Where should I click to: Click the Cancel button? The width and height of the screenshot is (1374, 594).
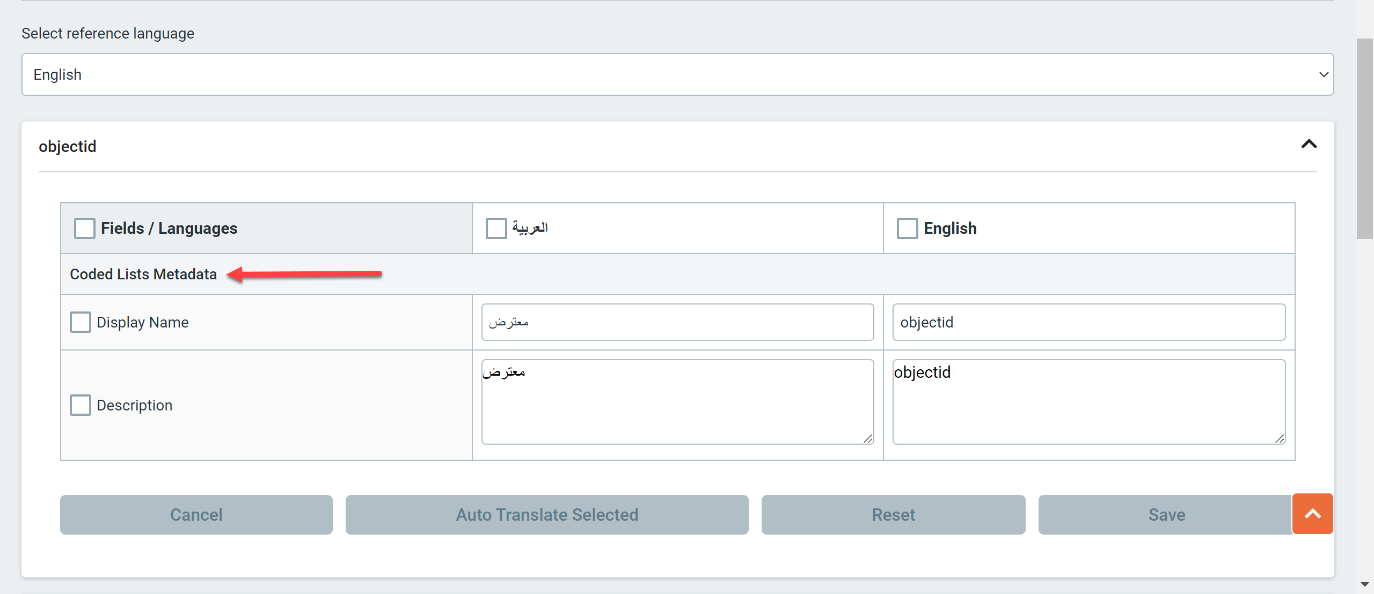pyautogui.click(x=196, y=515)
